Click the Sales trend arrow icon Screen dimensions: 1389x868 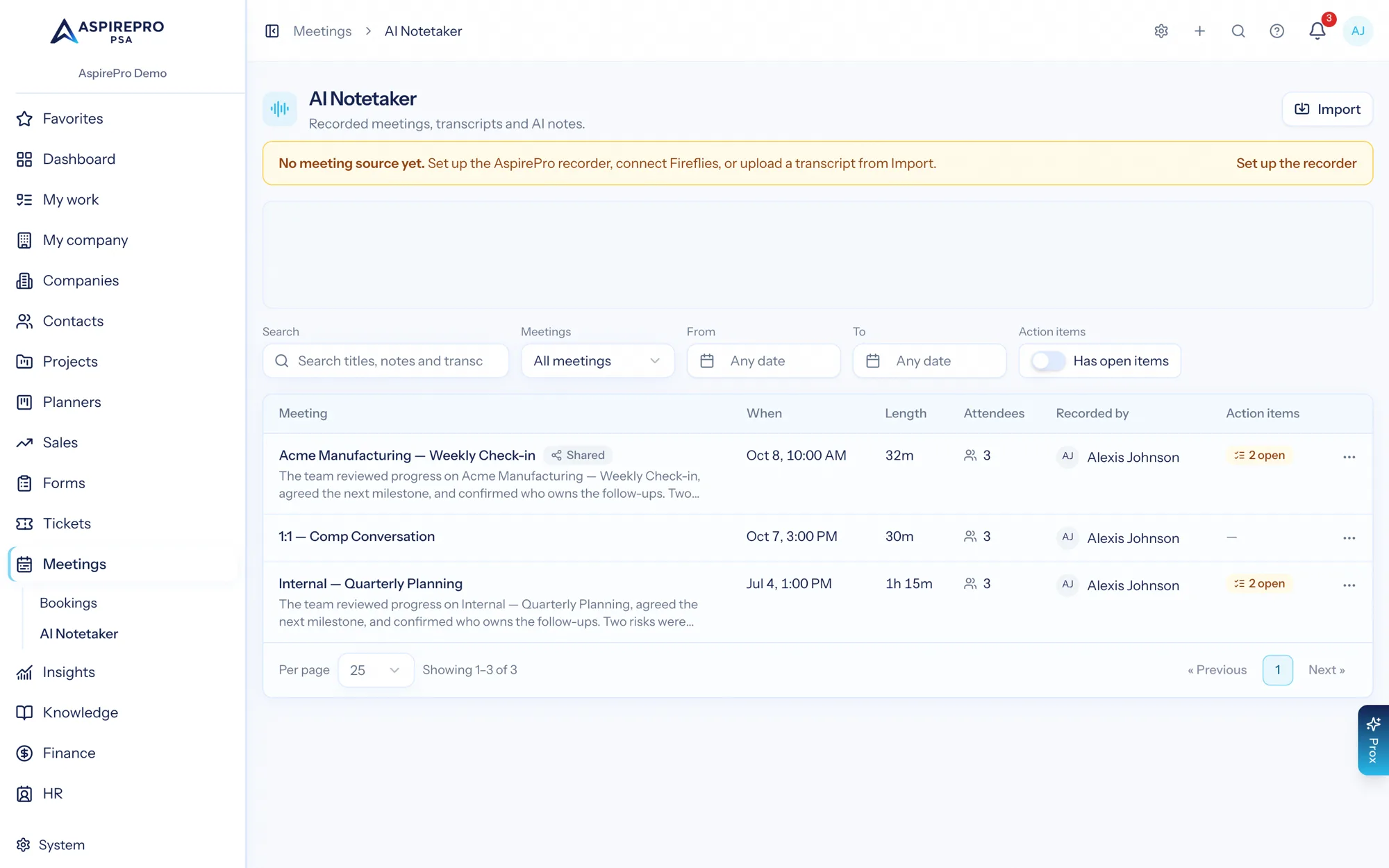(24, 443)
